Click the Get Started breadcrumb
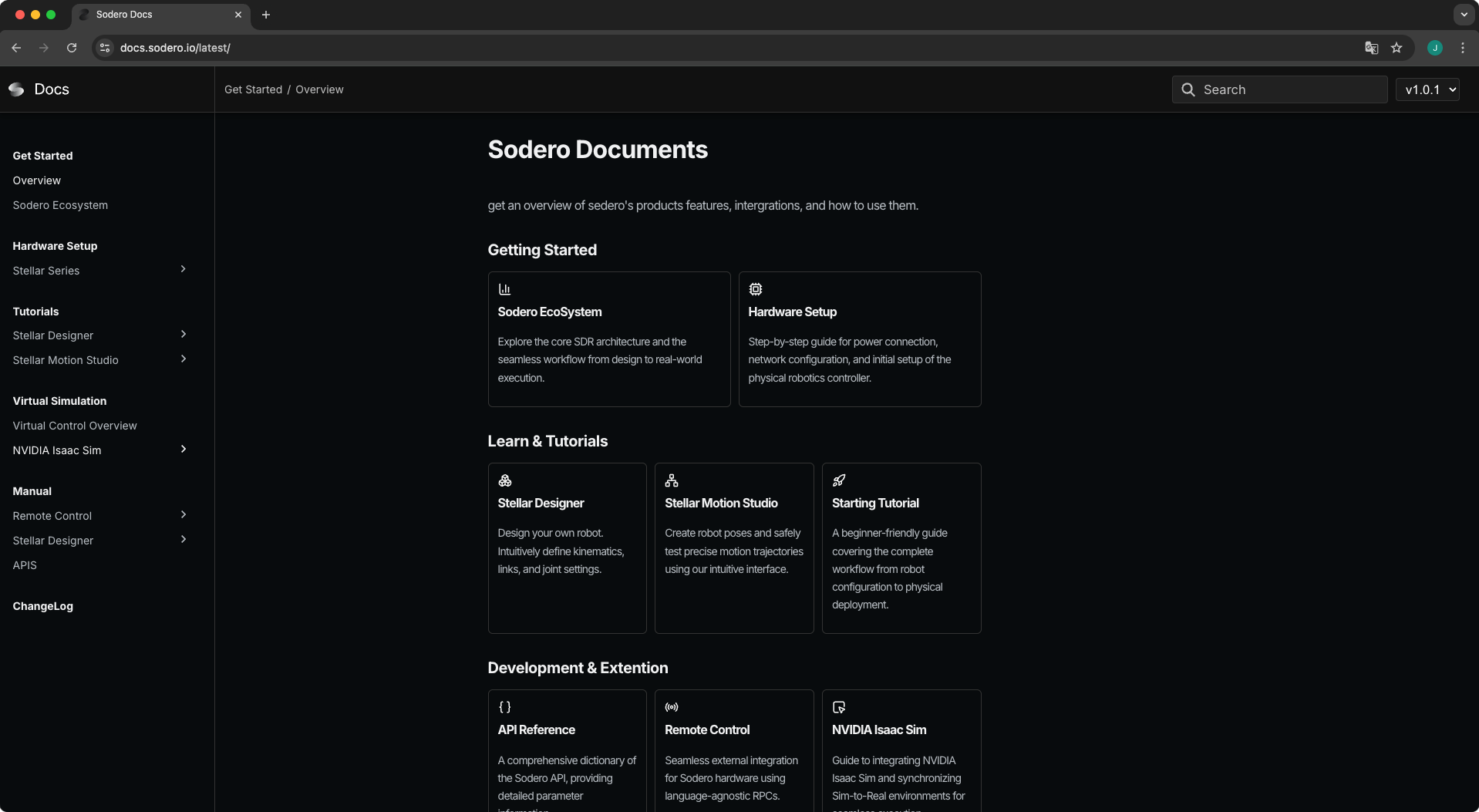 254,89
